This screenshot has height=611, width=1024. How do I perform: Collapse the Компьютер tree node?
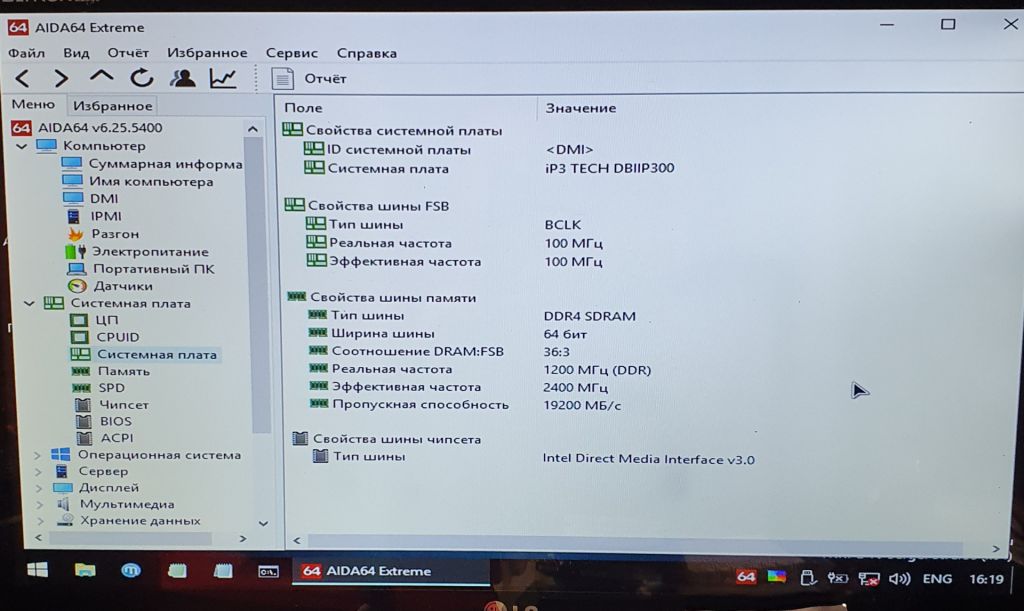[22, 146]
